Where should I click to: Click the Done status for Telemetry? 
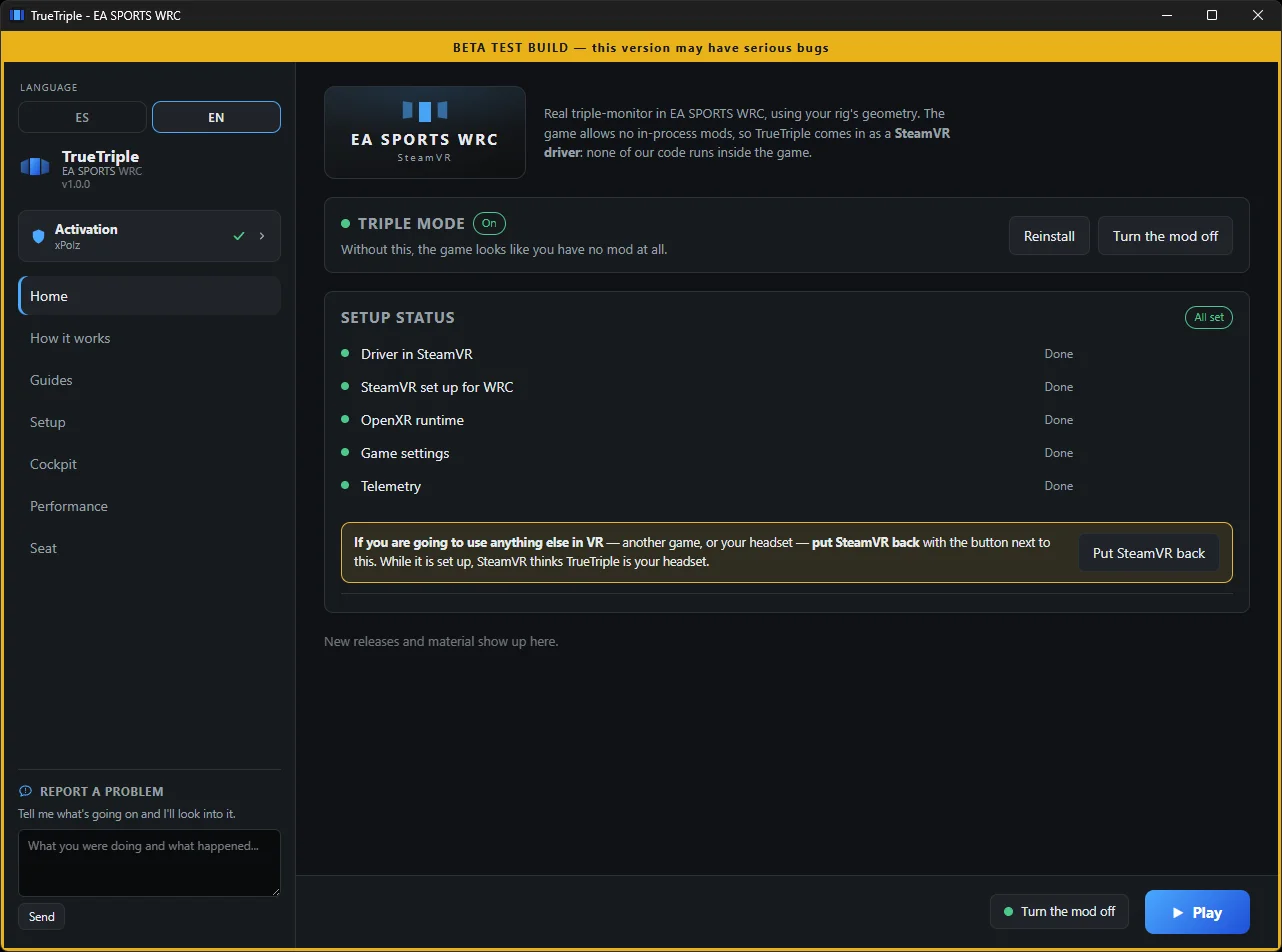click(1059, 486)
